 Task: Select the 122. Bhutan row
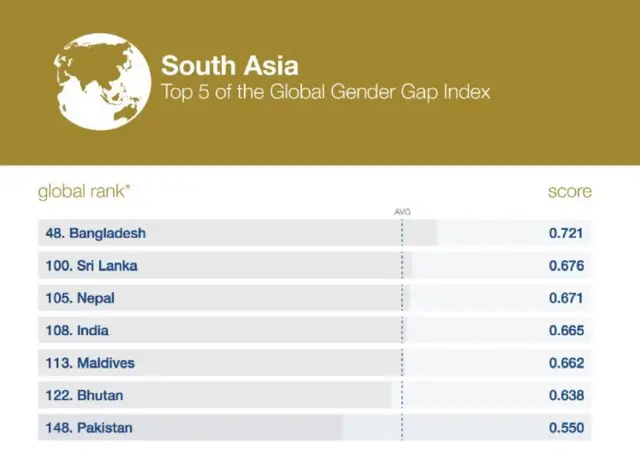click(x=84, y=395)
